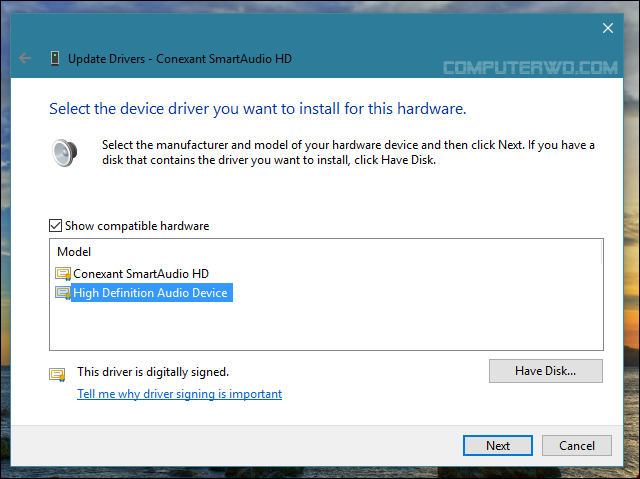Click the certificate icon beside Conexant SmartAudio HD
The width and height of the screenshot is (640, 479).
[63, 274]
